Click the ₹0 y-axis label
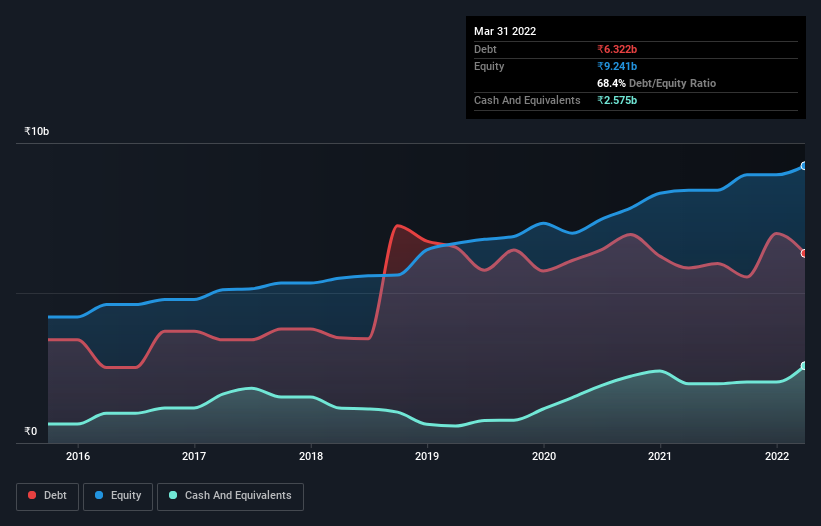Image resolution: width=821 pixels, height=526 pixels. (31, 431)
